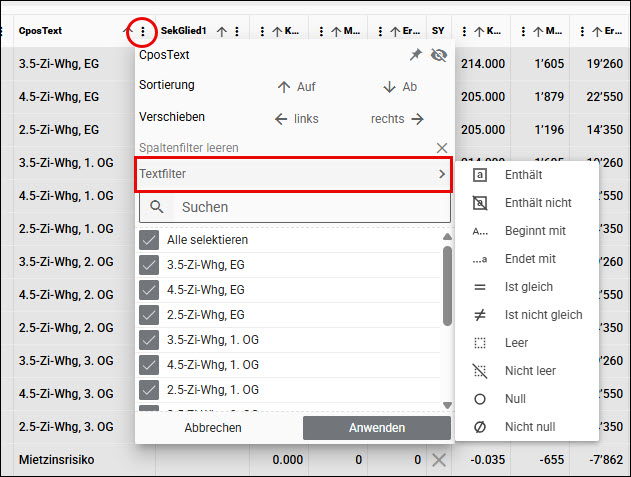Viewport: 631px width, 477px height.
Task: Uncheck 2.5-Zi-Whg, 1. OG in filter list
Action: [149, 390]
